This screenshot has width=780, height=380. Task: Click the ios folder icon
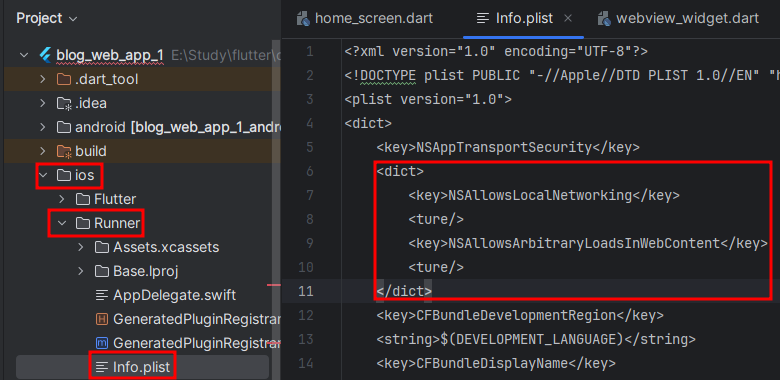[x=63, y=175]
